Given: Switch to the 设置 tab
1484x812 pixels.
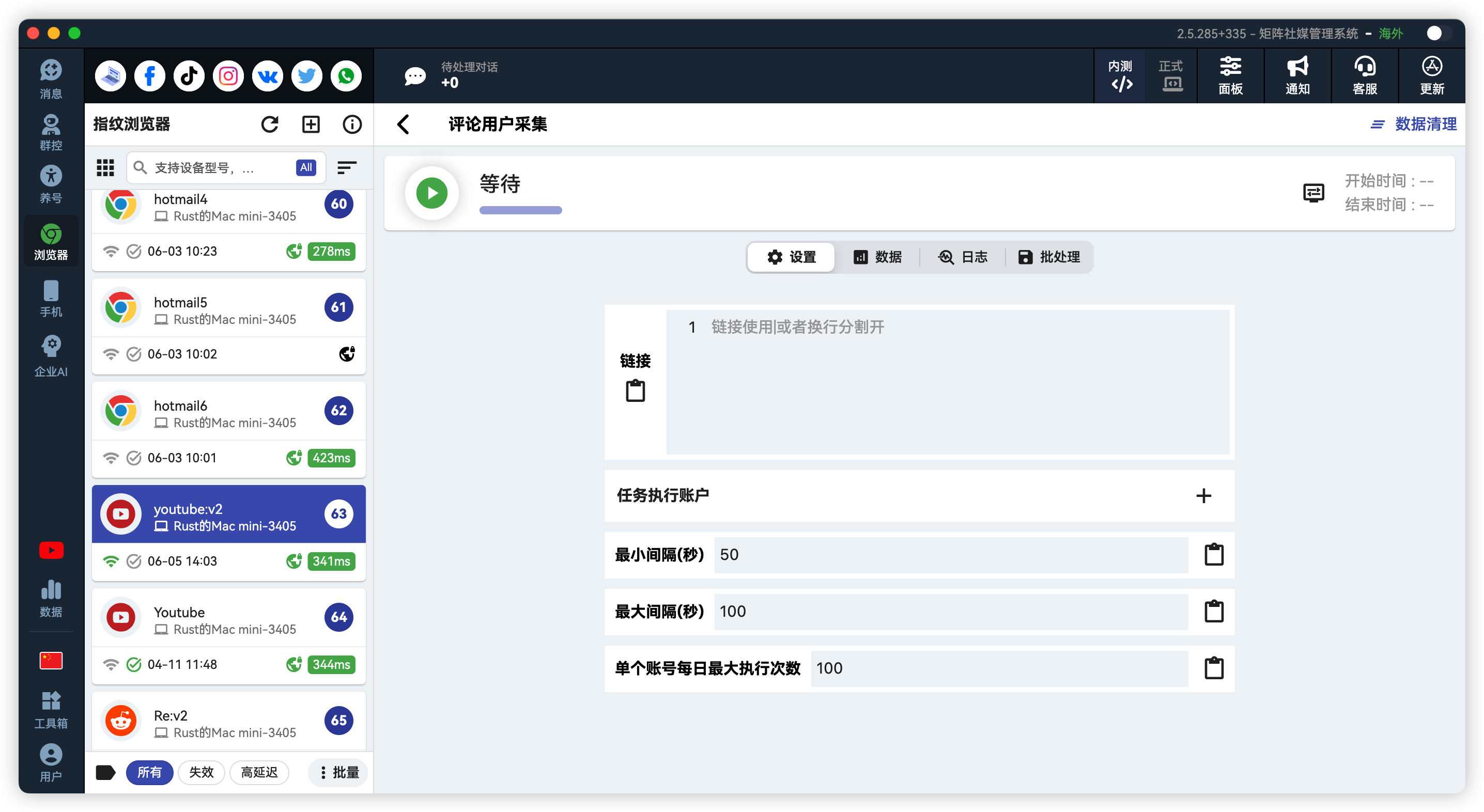Looking at the screenshot, I should click(791, 257).
